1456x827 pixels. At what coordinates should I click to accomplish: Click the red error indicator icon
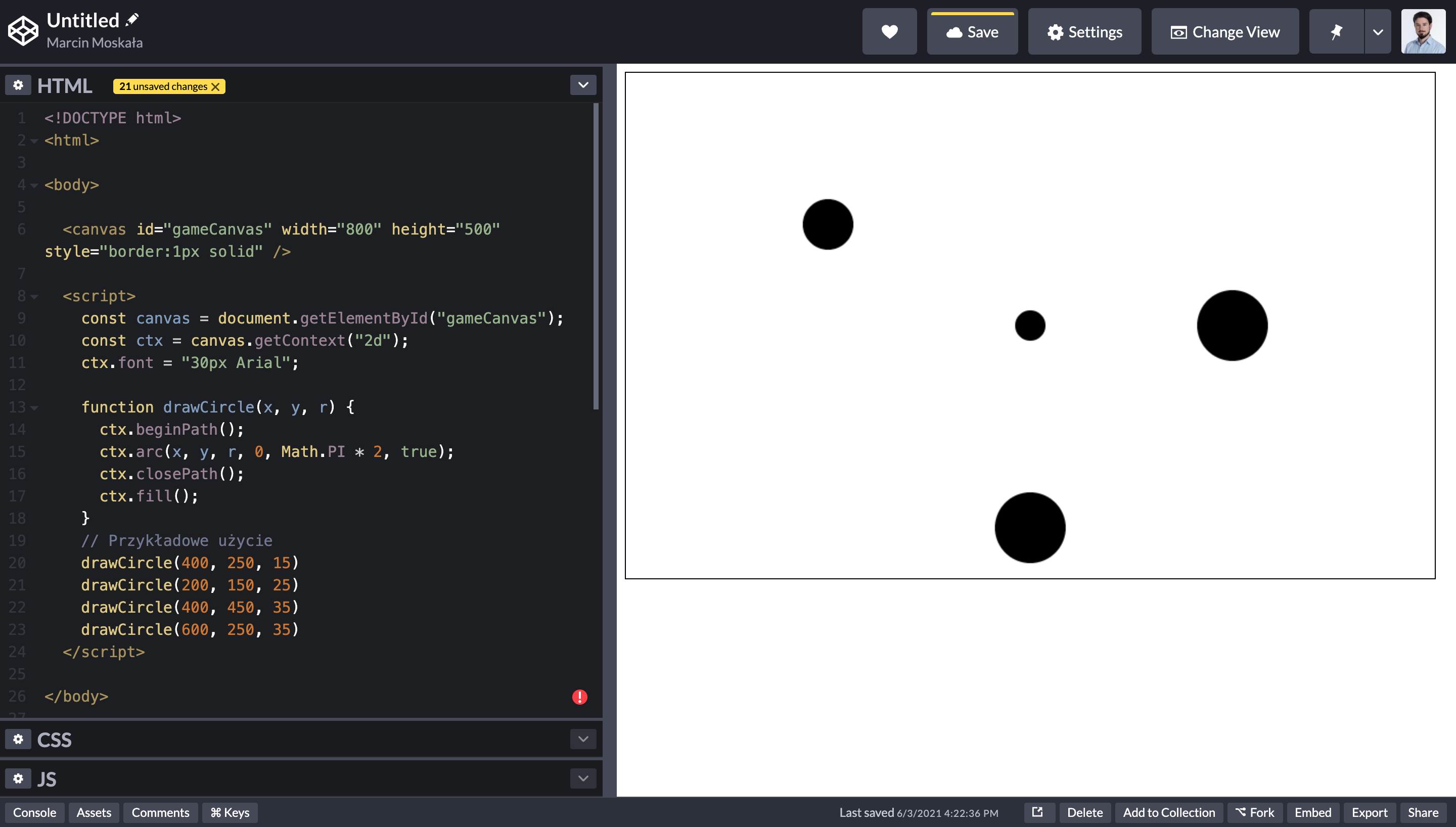coord(579,697)
